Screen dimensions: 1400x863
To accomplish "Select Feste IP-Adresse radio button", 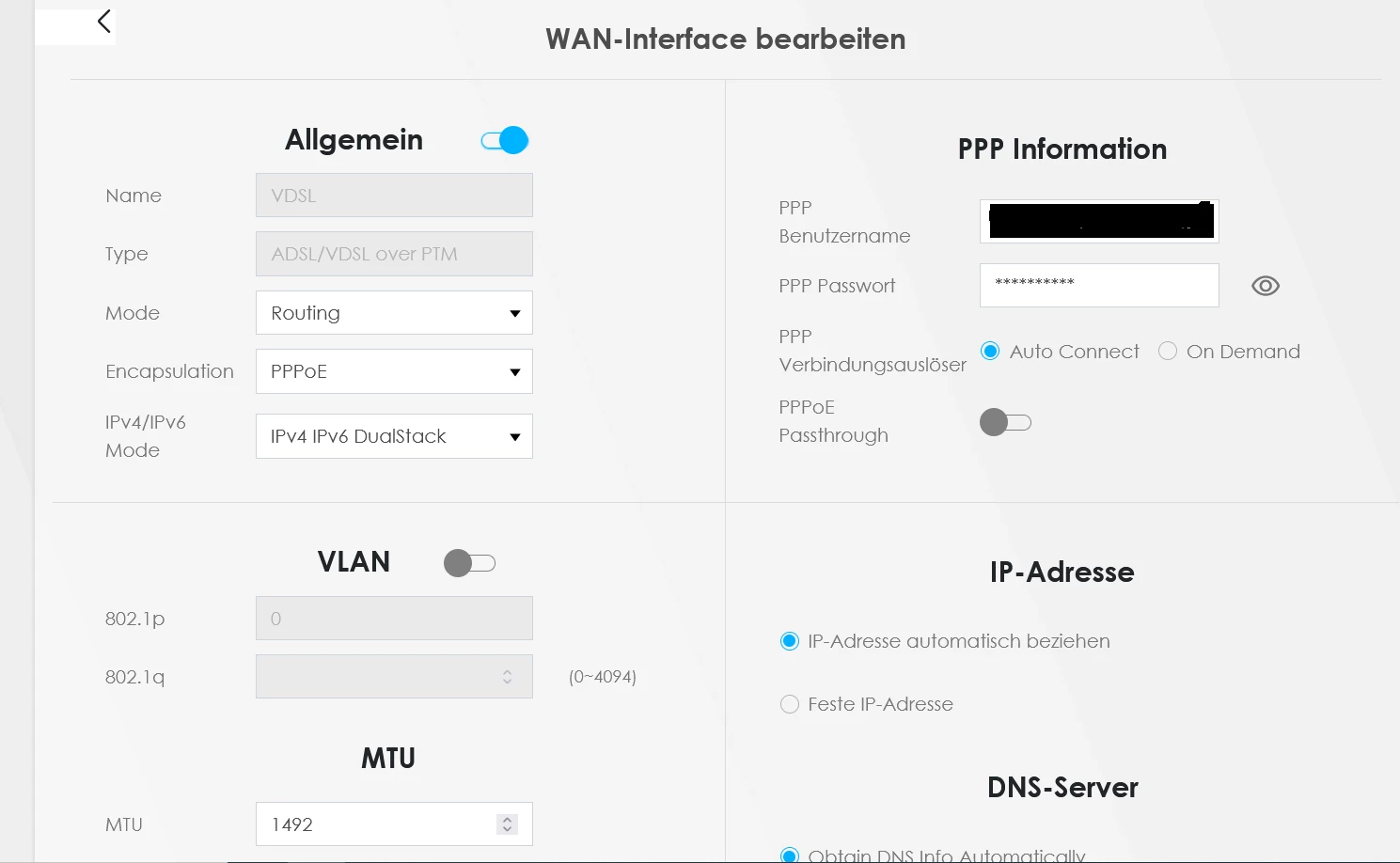I will point(790,704).
